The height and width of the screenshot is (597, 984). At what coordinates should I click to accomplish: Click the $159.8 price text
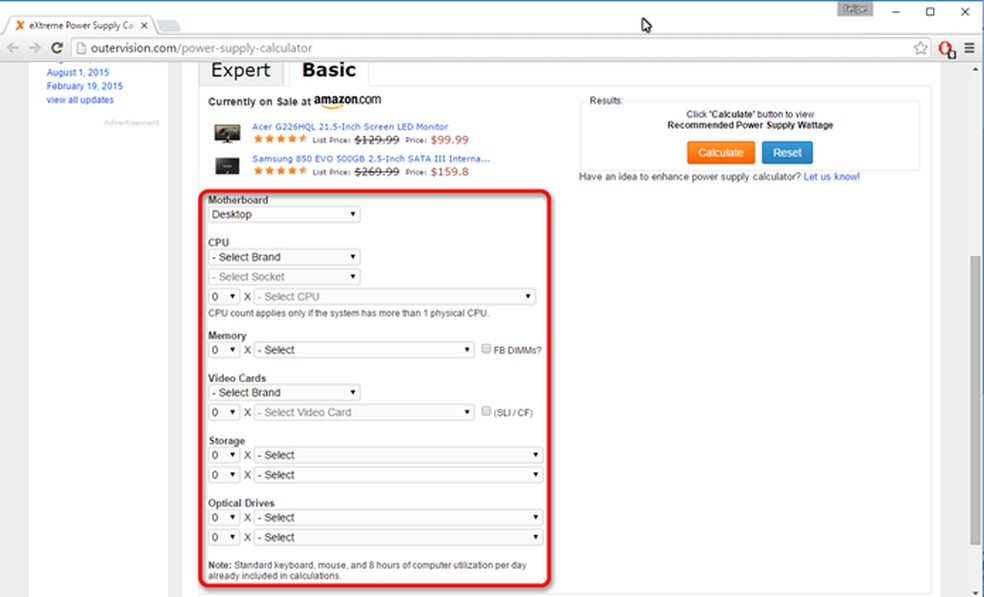(x=449, y=172)
